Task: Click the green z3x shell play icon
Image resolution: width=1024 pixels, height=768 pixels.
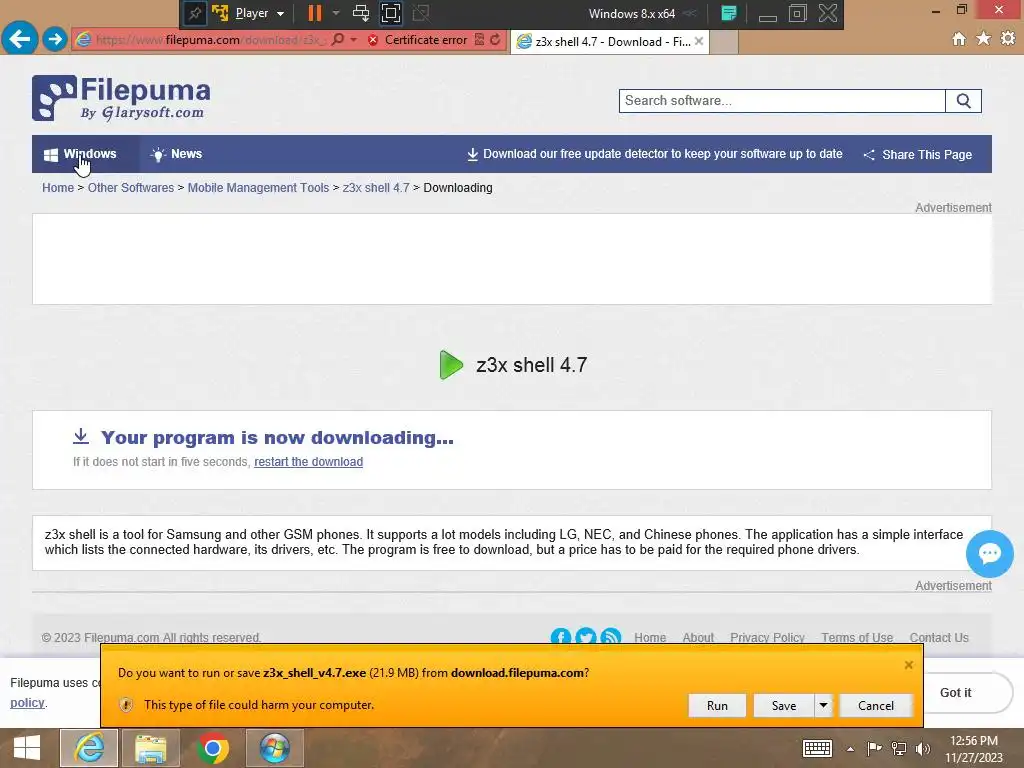Action: (451, 364)
